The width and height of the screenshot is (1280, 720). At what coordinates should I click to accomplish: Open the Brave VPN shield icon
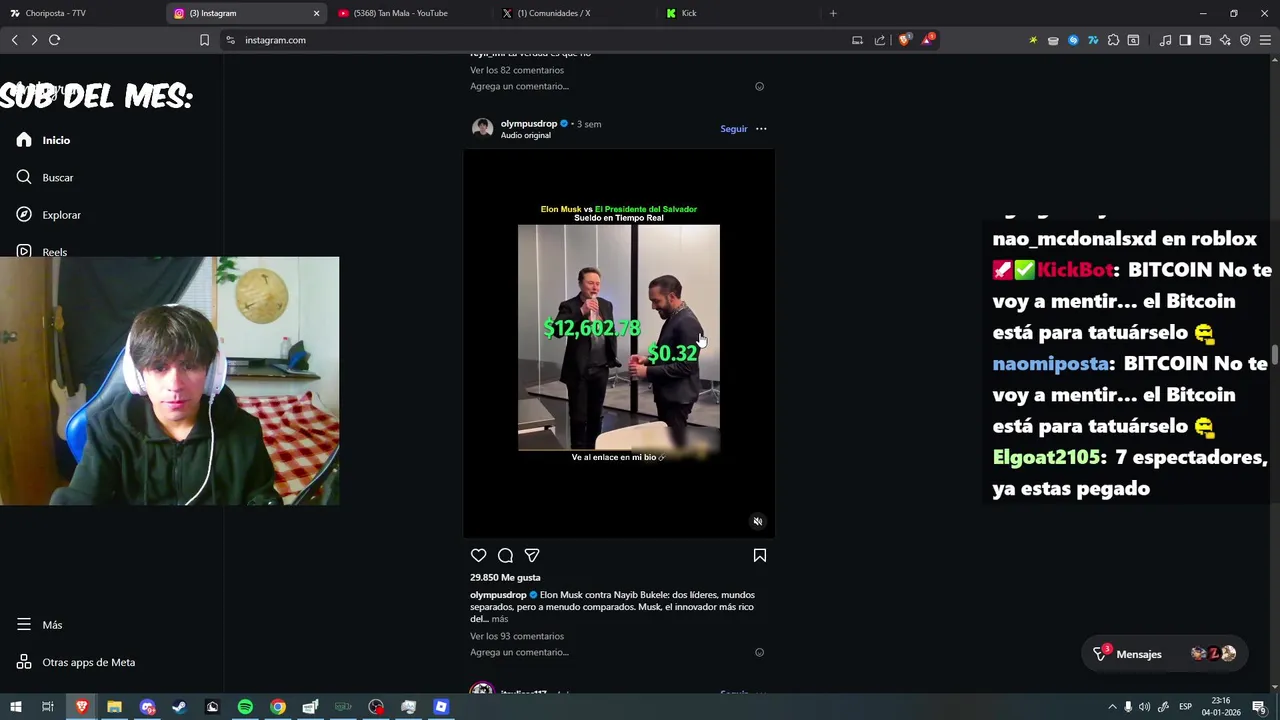tap(1245, 40)
